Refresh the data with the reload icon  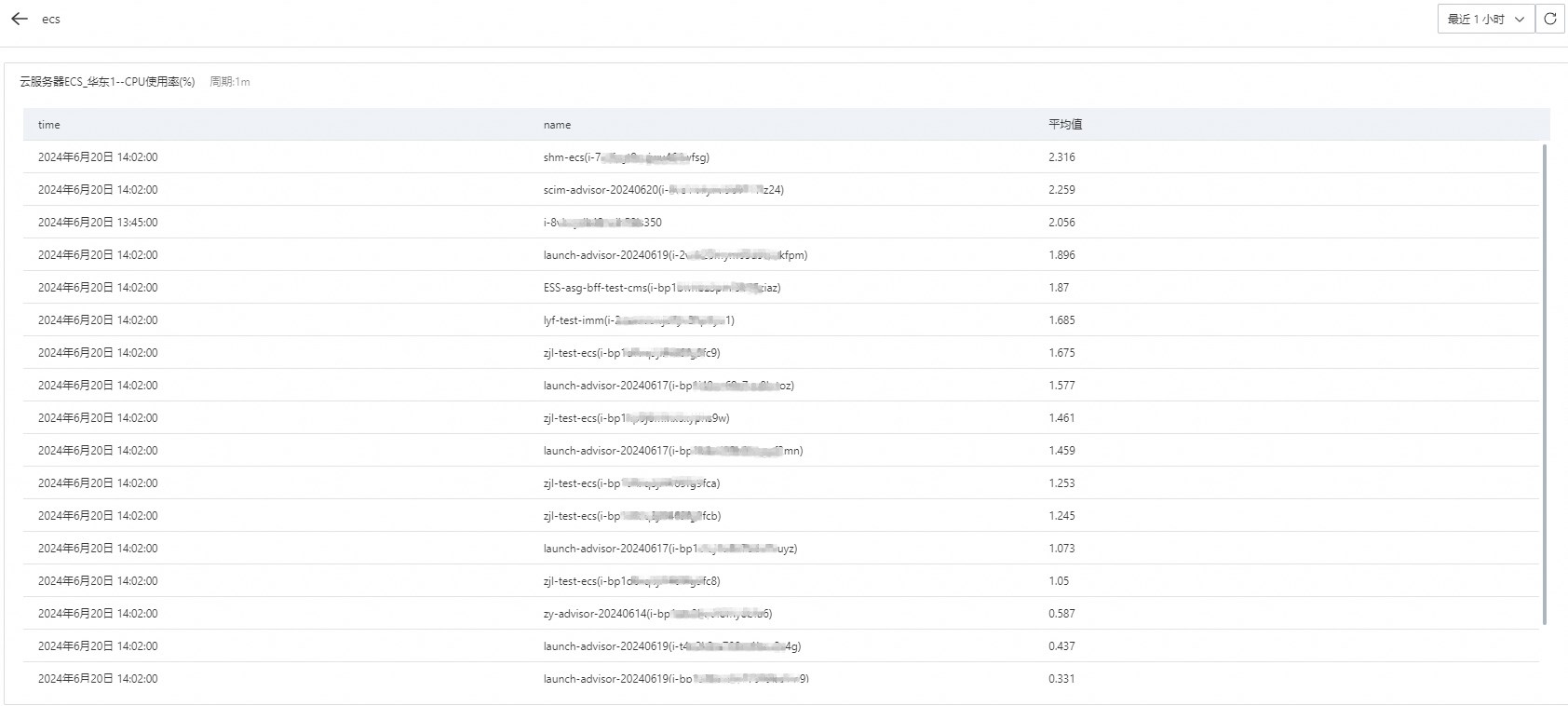[x=1550, y=19]
